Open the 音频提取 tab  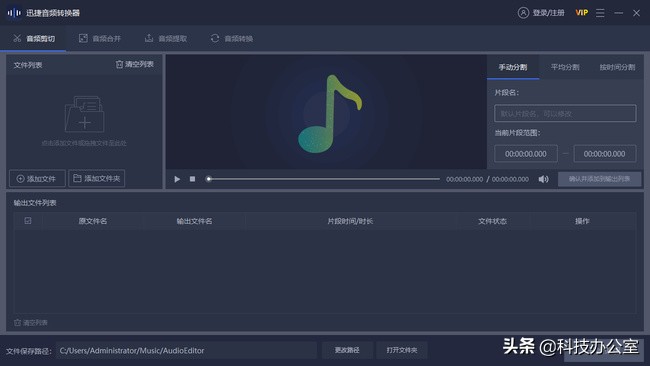coord(165,39)
